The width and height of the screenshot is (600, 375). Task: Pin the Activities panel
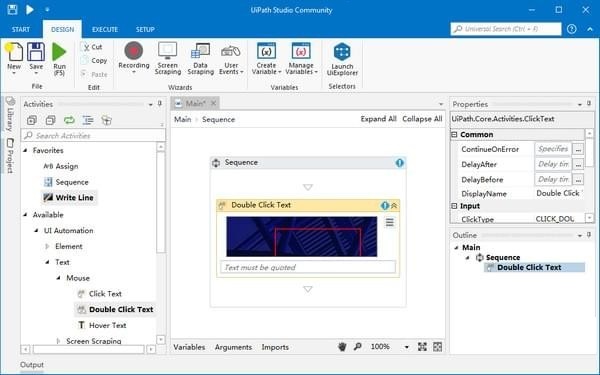160,104
